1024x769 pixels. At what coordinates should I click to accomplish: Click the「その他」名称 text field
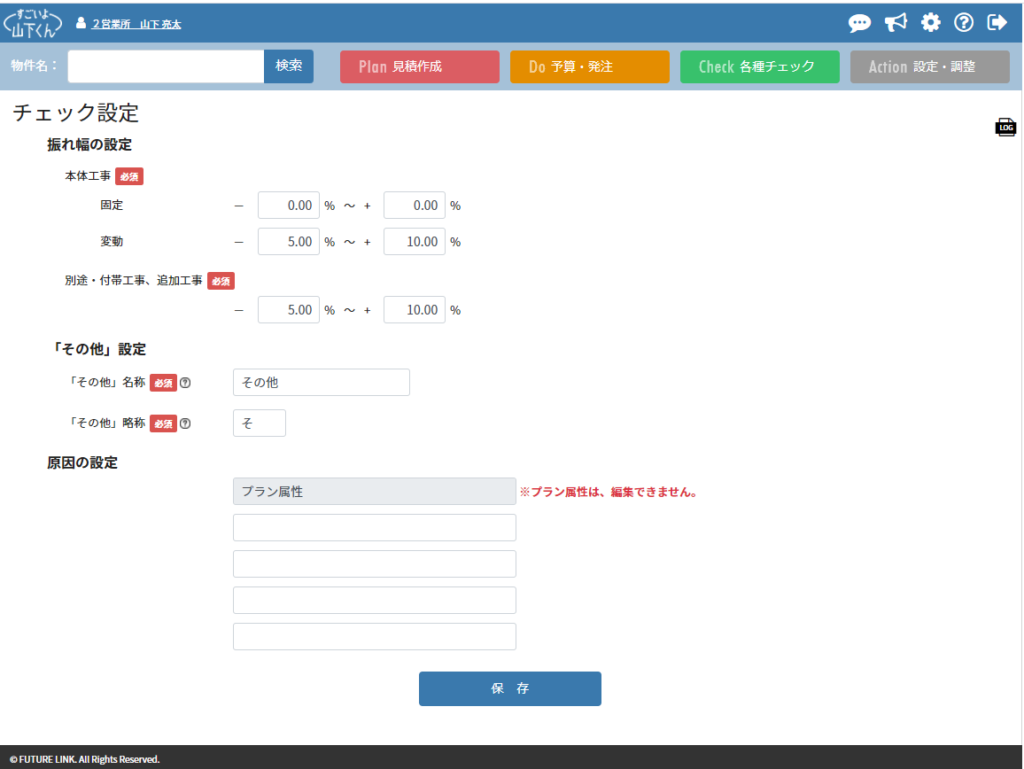pos(321,382)
